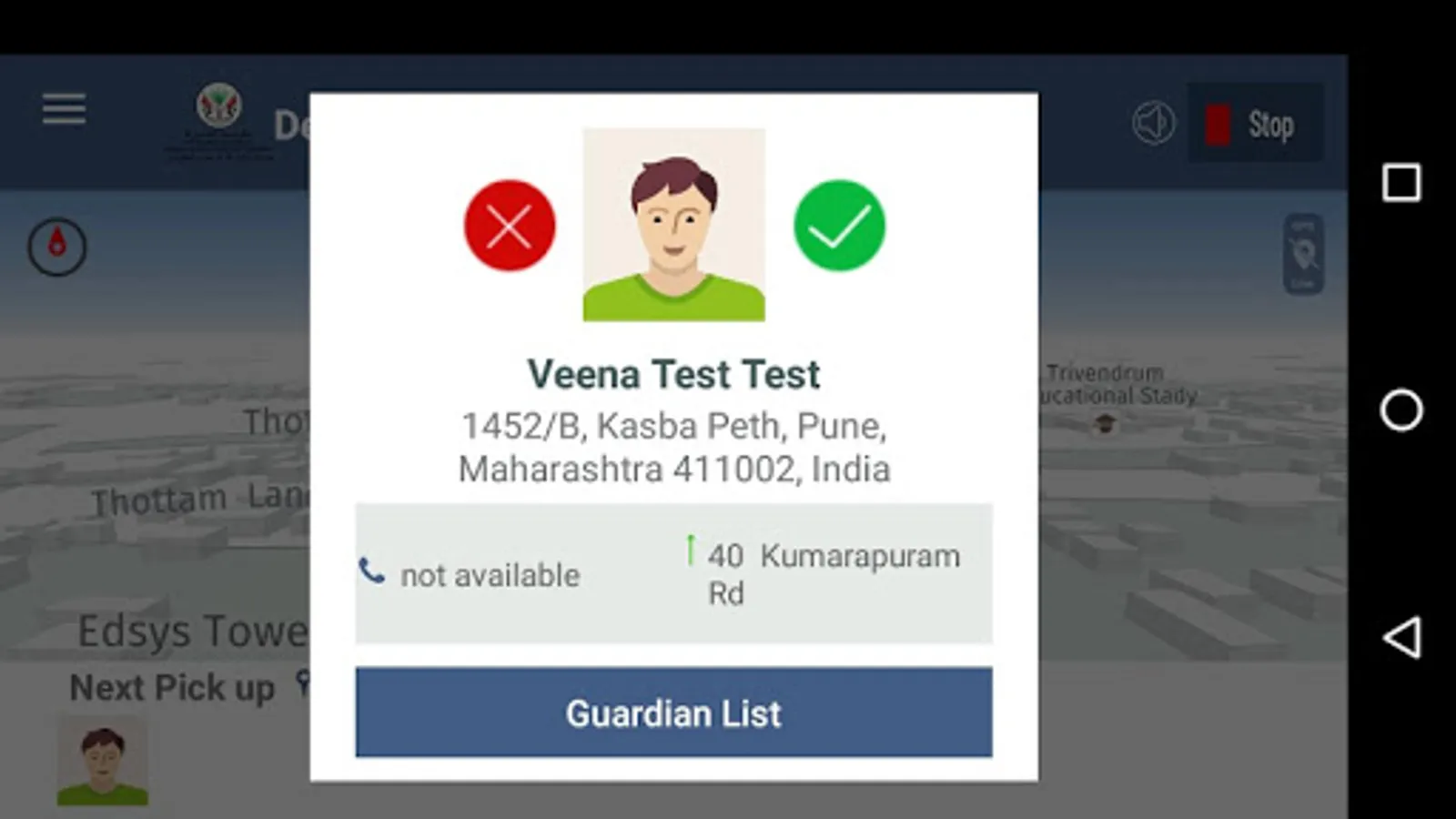This screenshot has height=819, width=1456.
Task: Tap the compass orientation icon
Action: (57, 247)
